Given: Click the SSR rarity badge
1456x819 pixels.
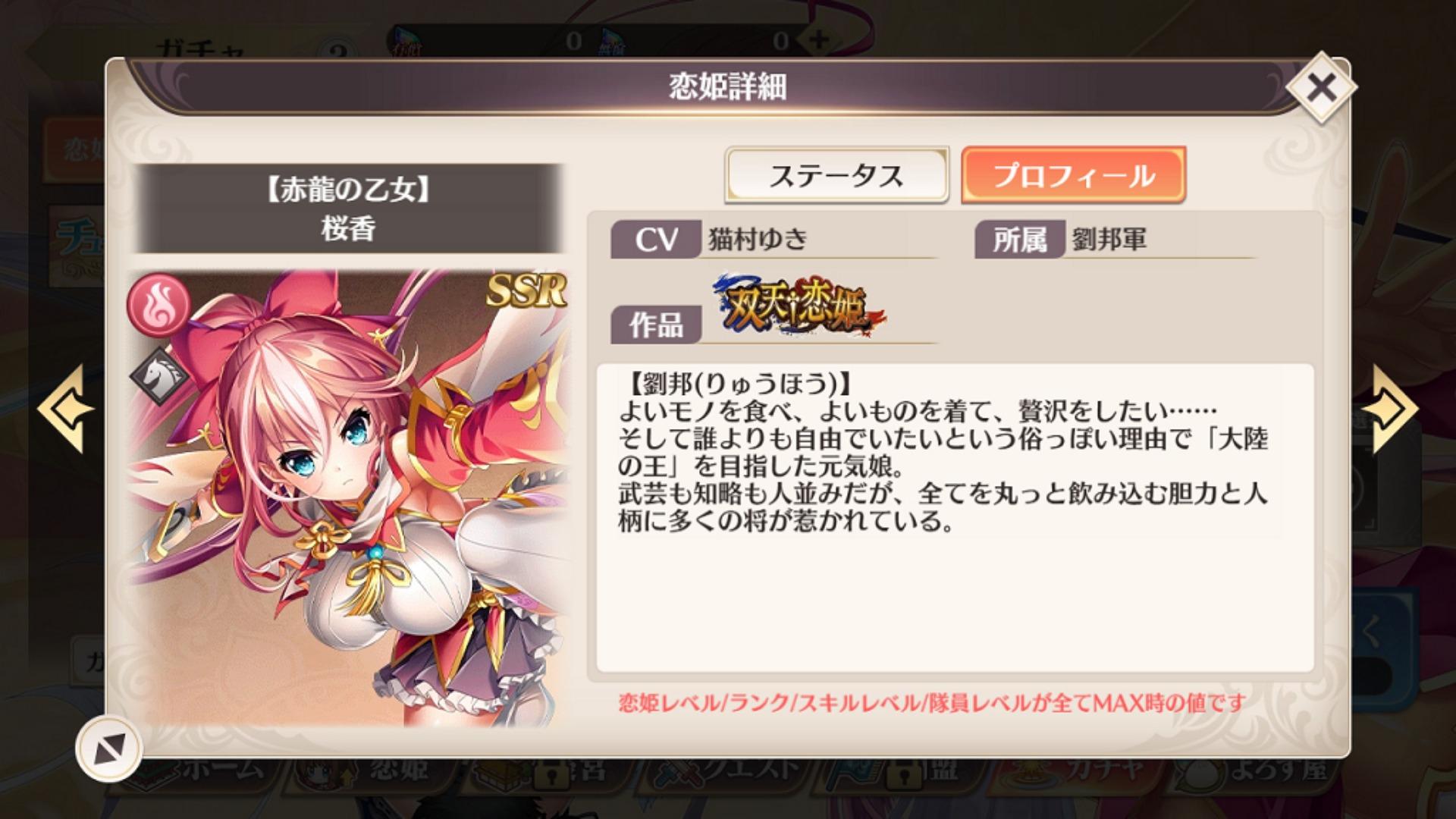Looking at the screenshot, I should click(x=526, y=290).
